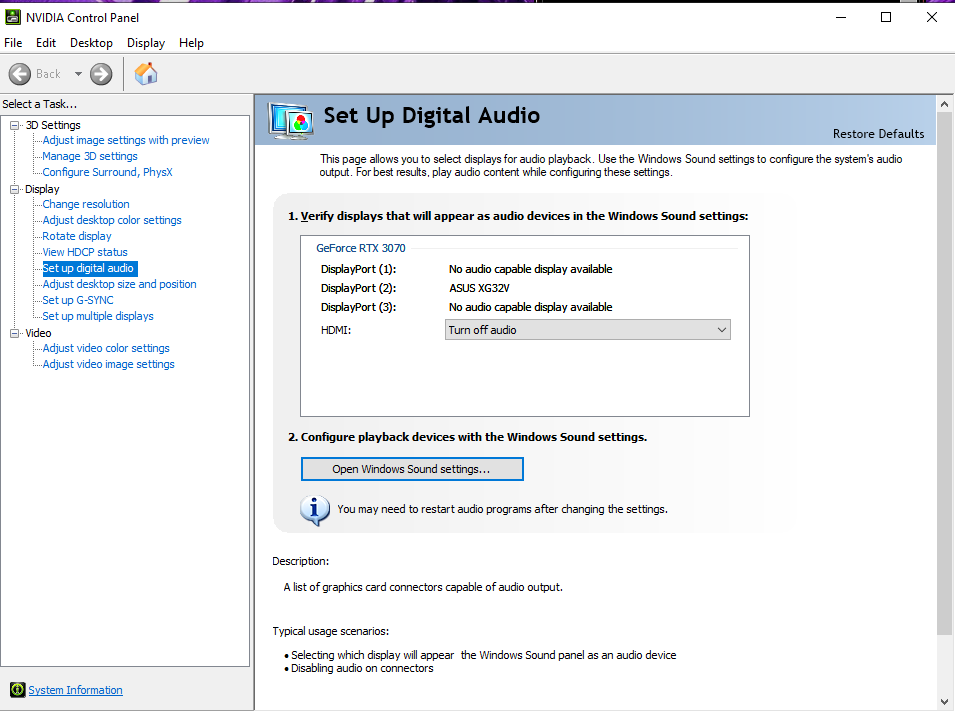Open the Desktop menu
The height and width of the screenshot is (711, 955).
91,43
